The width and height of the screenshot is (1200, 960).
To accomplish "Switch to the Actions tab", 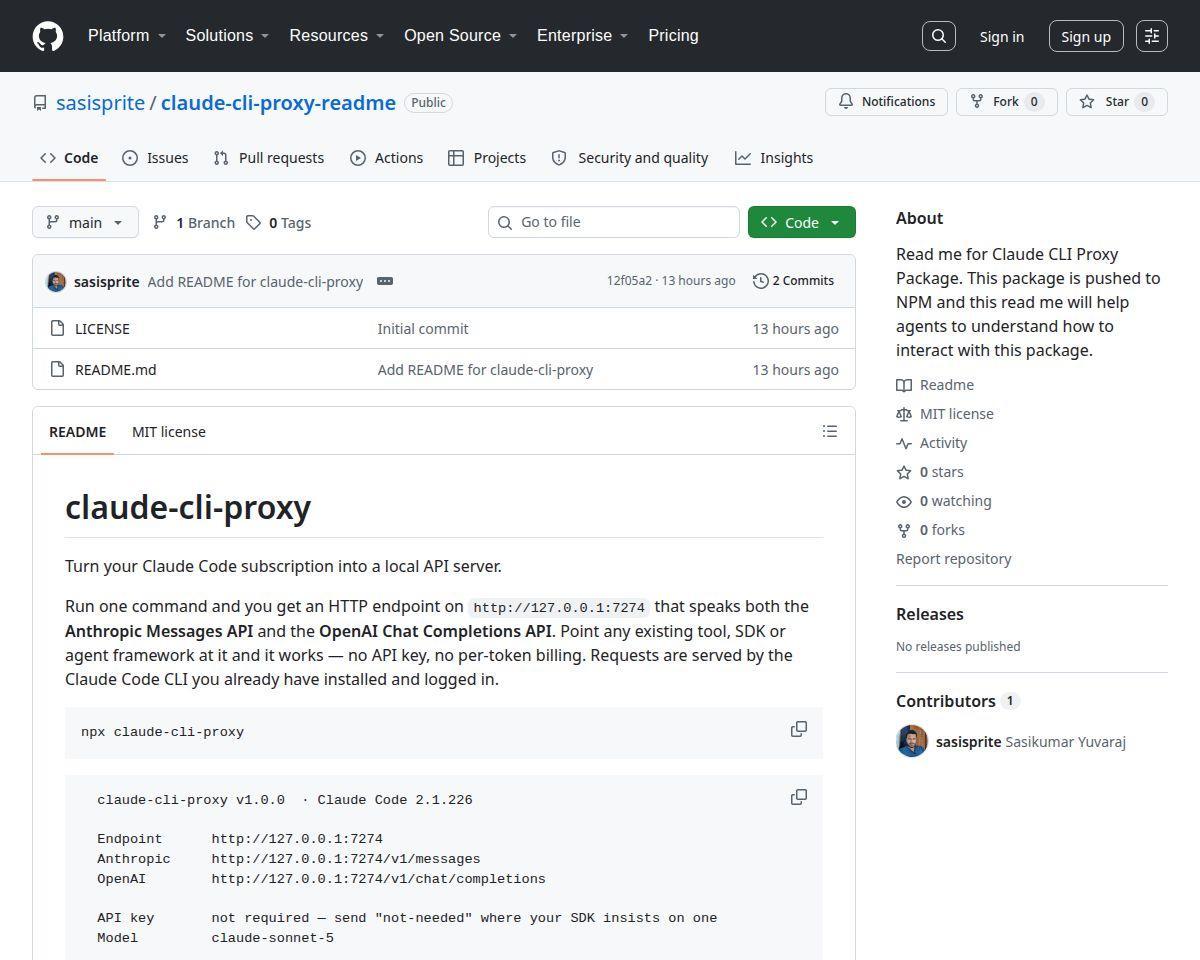I will coord(386,158).
